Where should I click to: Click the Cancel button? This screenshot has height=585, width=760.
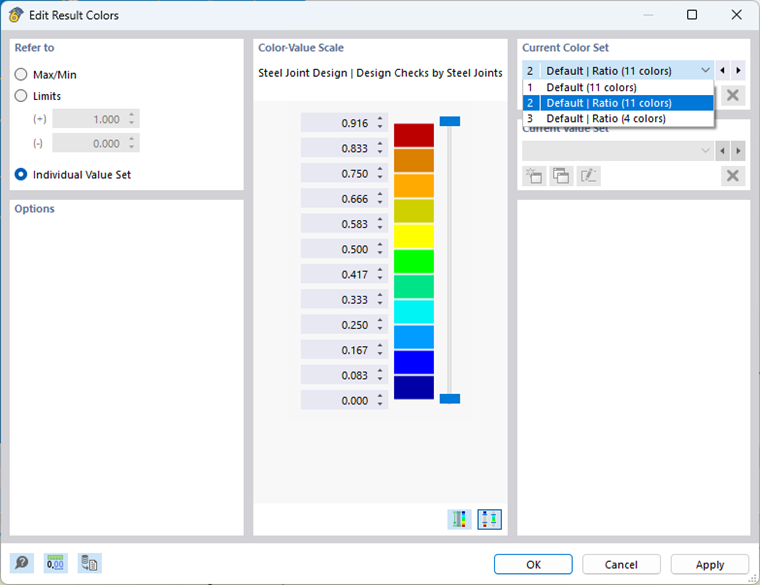[x=621, y=565]
